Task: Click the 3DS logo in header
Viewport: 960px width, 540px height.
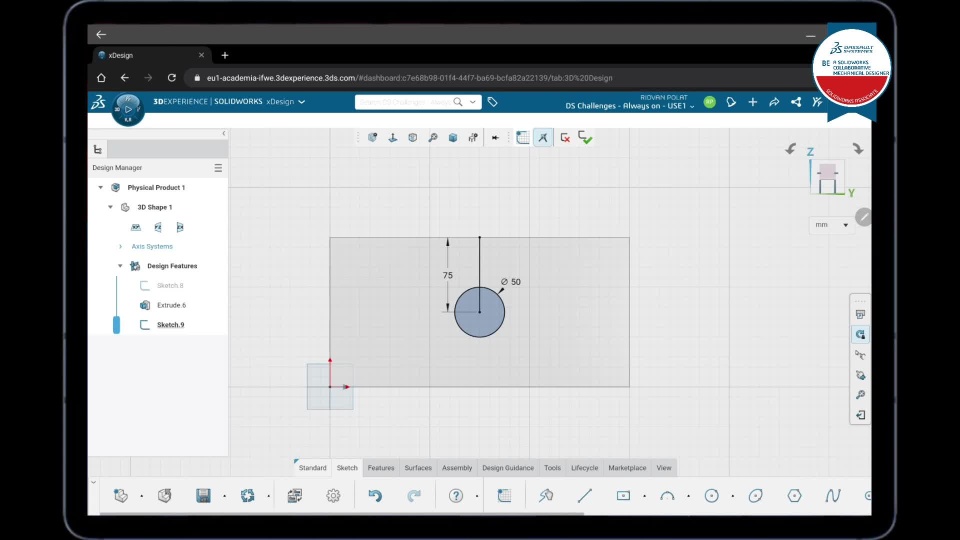Action: tap(99, 102)
